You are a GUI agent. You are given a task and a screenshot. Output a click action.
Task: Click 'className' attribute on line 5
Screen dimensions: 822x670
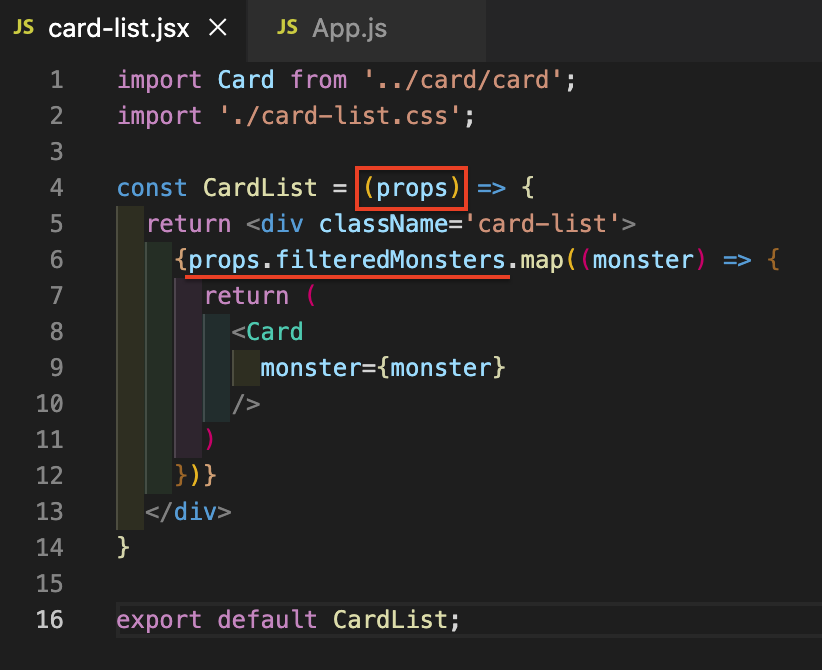pyautogui.click(x=383, y=224)
